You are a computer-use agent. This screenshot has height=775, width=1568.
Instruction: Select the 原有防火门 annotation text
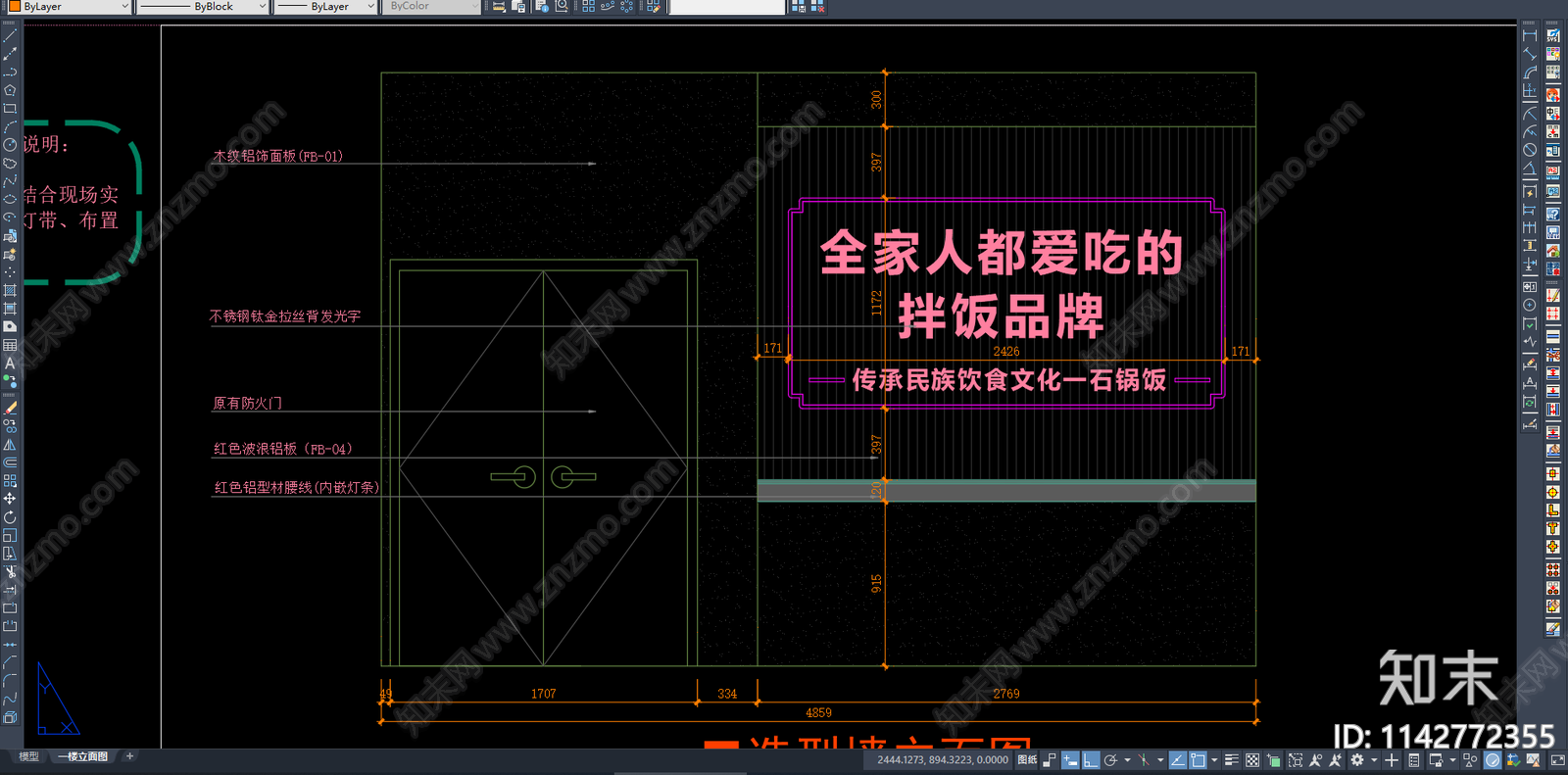click(x=247, y=403)
